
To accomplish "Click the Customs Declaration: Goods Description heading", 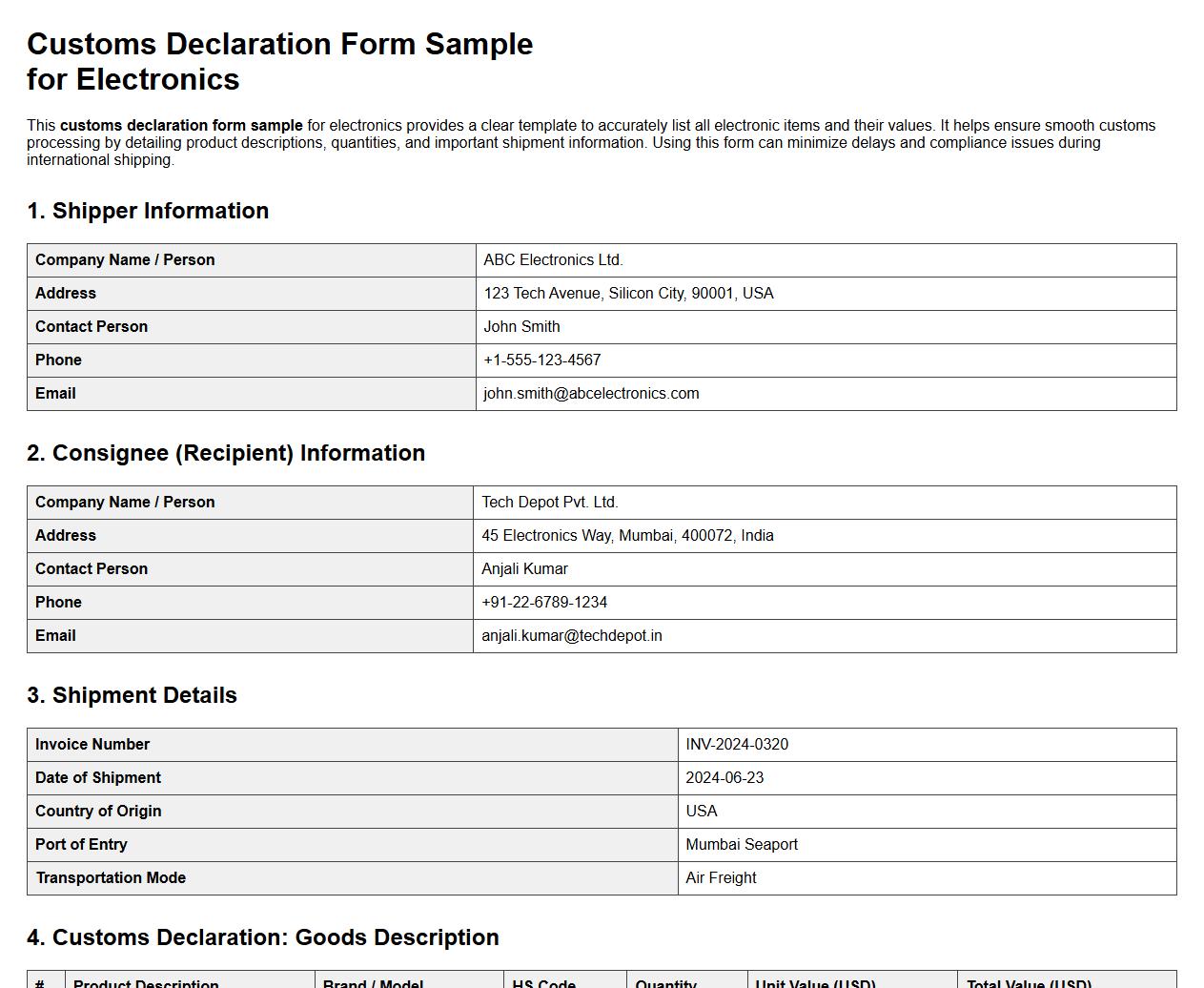I will (x=263, y=937).
